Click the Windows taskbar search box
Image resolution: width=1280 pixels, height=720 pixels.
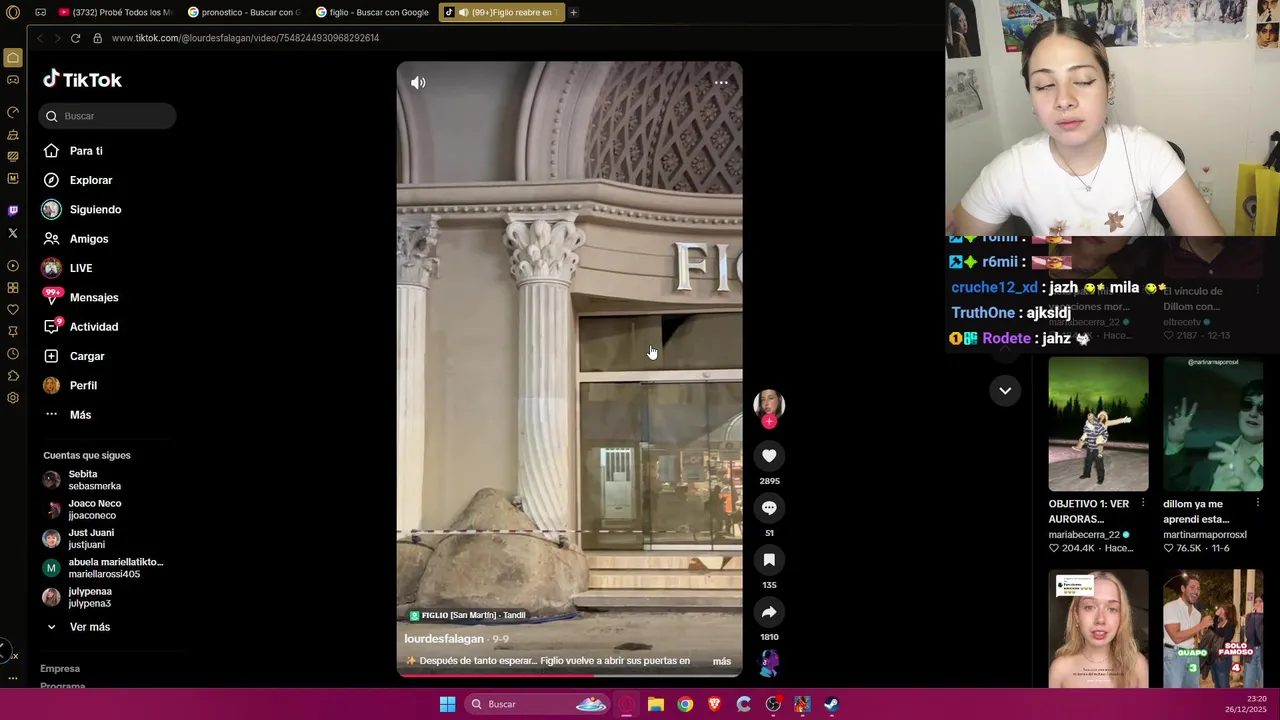click(x=538, y=704)
